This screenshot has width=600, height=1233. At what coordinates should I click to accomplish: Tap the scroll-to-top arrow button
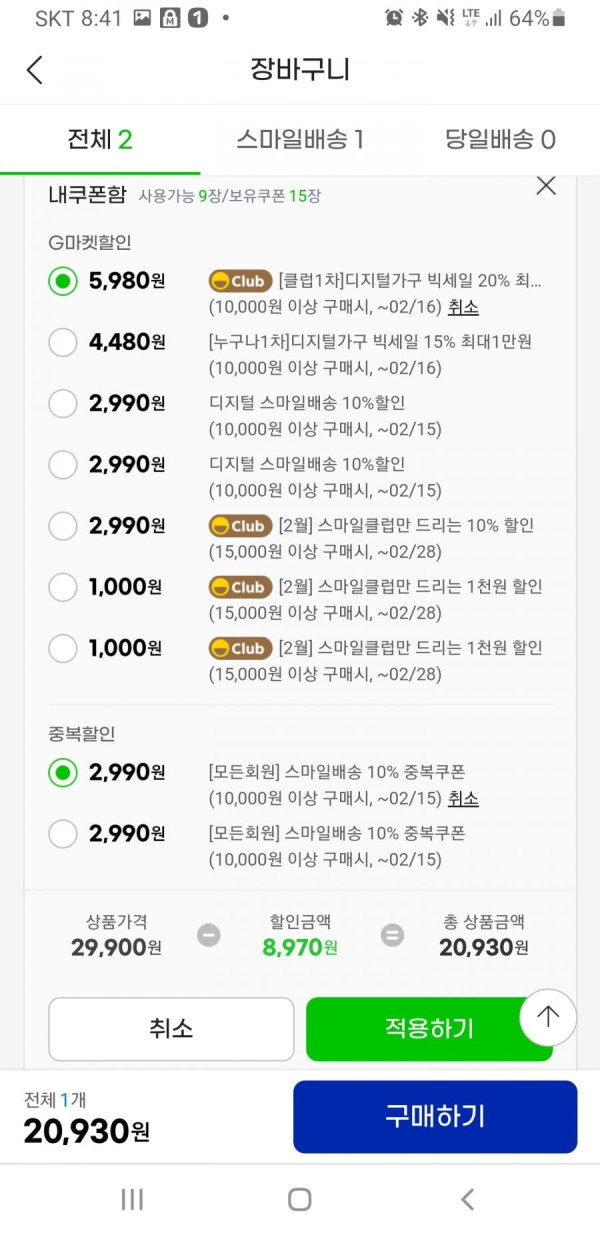(x=548, y=1017)
